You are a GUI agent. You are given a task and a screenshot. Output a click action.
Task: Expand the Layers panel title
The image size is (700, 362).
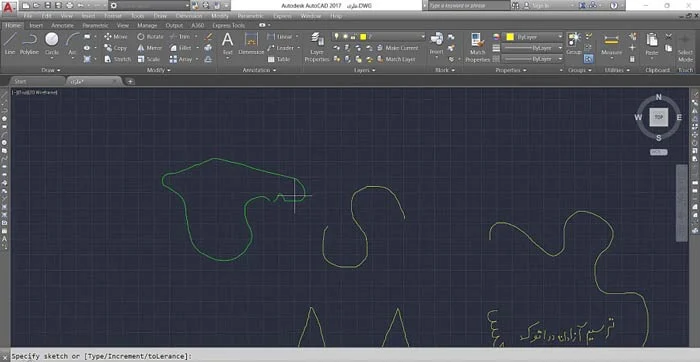coord(364,70)
